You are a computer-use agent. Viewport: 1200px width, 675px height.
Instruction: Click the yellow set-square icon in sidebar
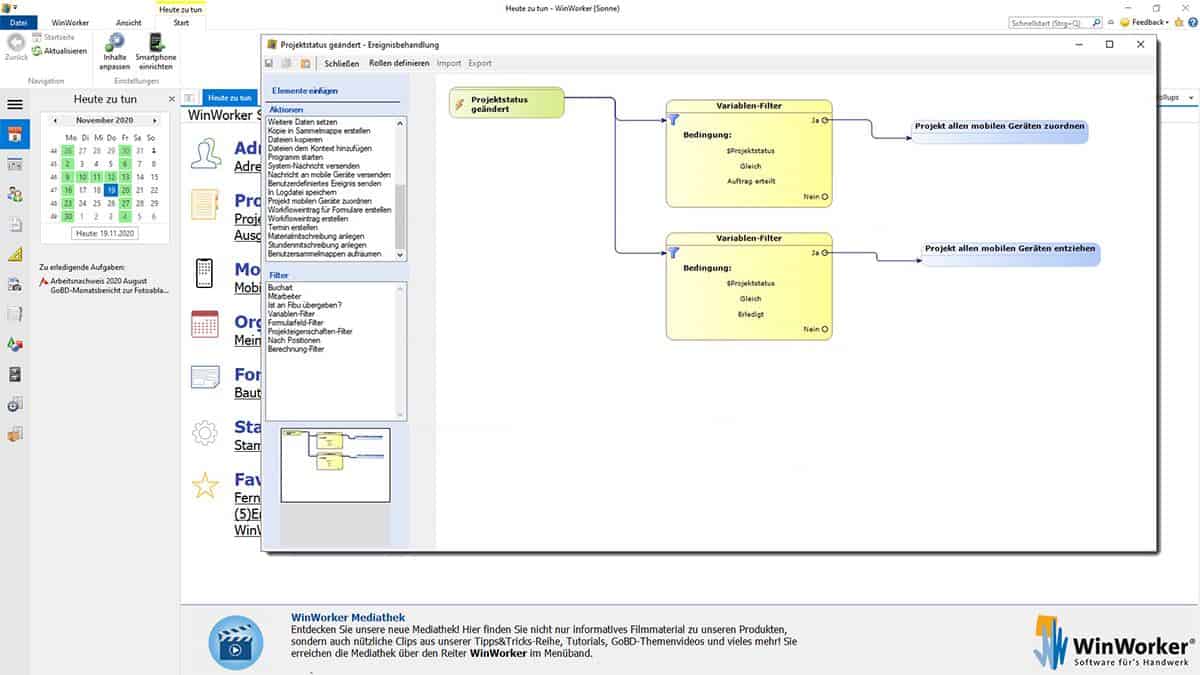click(x=15, y=254)
